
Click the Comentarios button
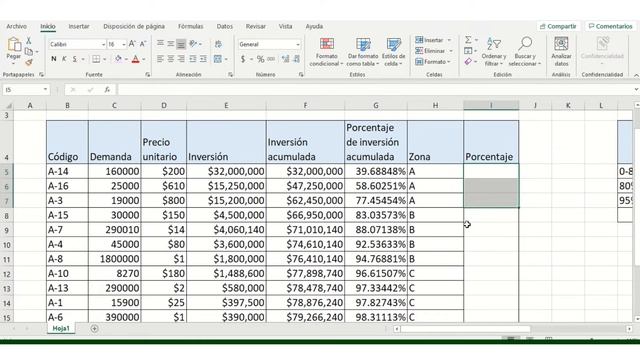pos(611,26)
